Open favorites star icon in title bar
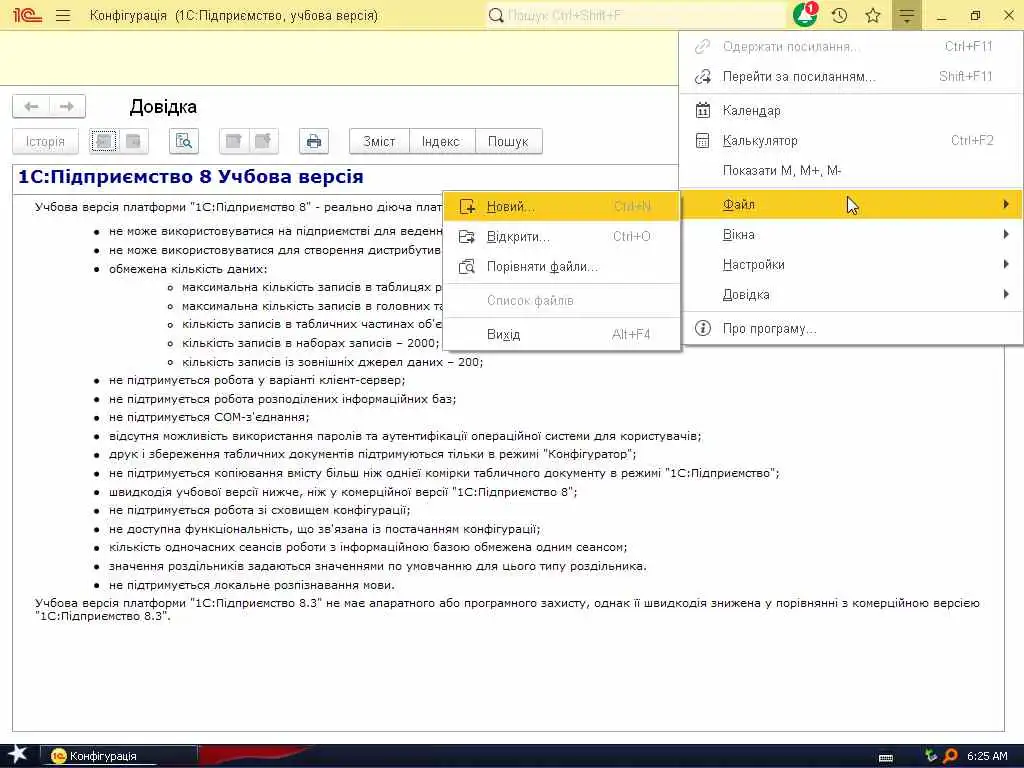Image resolution: width=1024 pixels, height=768 pixels. (872, 15)
